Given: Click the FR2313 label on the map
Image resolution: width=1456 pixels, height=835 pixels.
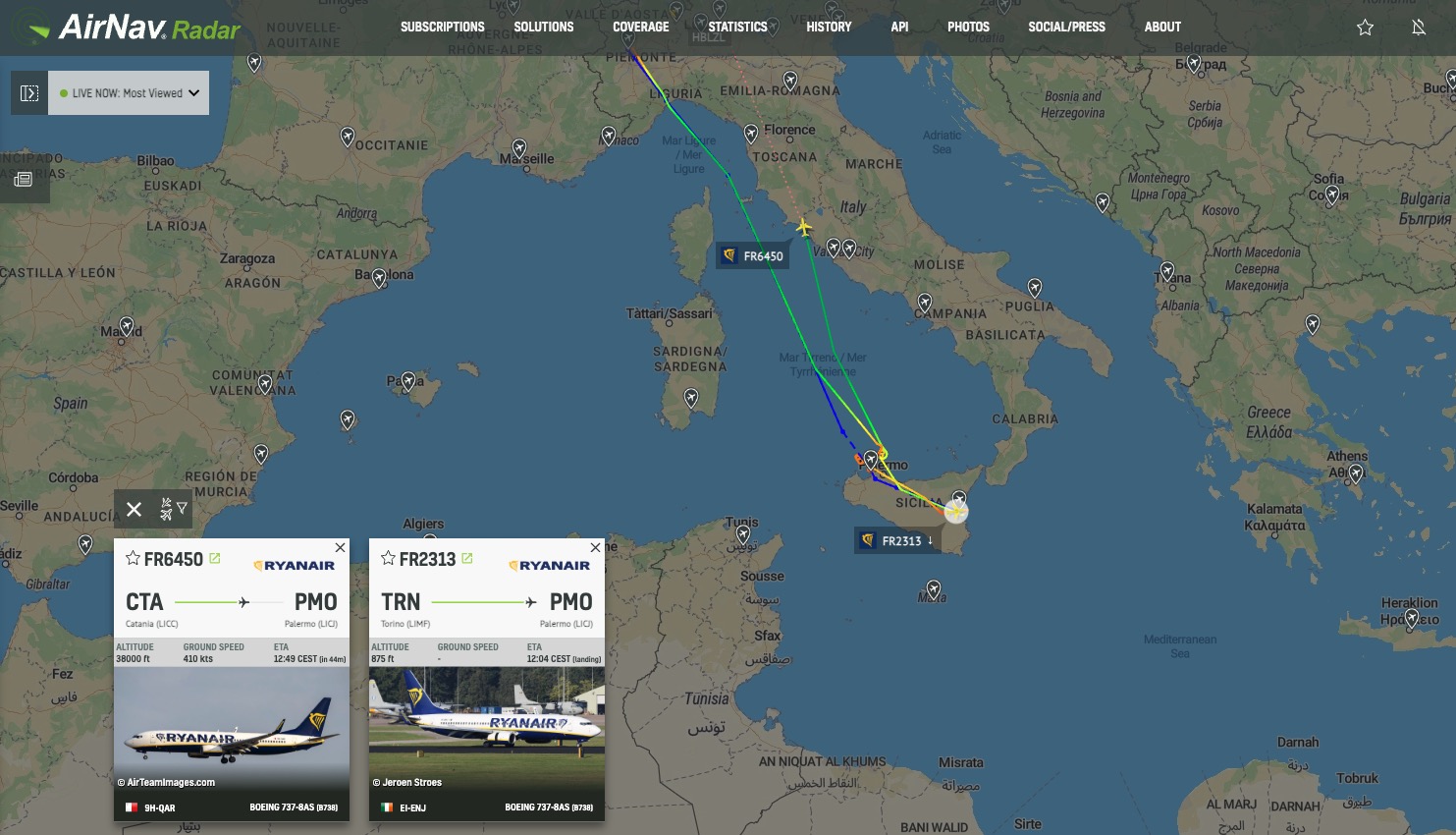Looking at the screenshot, I should (897, 540).
